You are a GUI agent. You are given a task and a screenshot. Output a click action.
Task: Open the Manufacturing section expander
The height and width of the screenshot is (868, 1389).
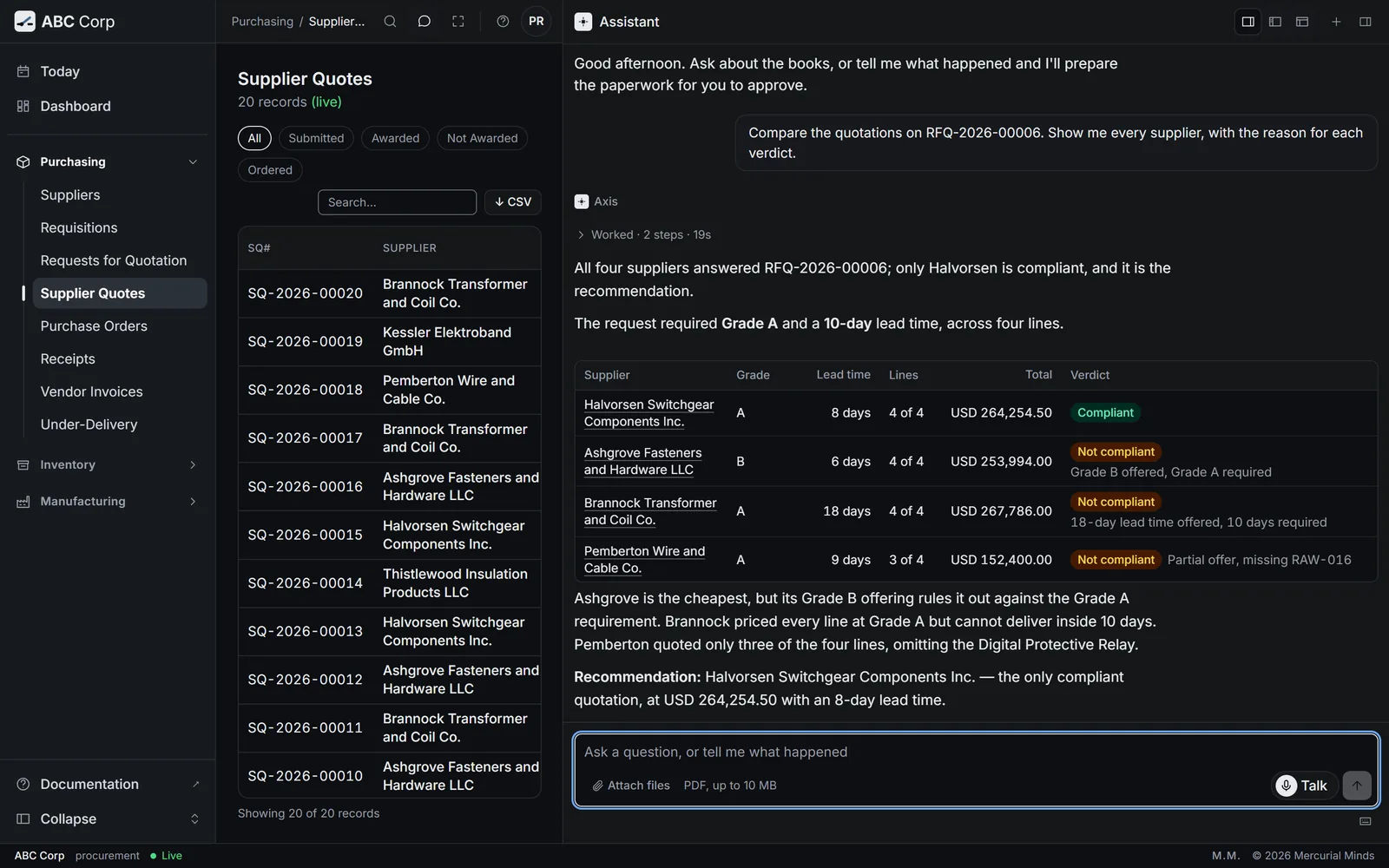point(108,502)
